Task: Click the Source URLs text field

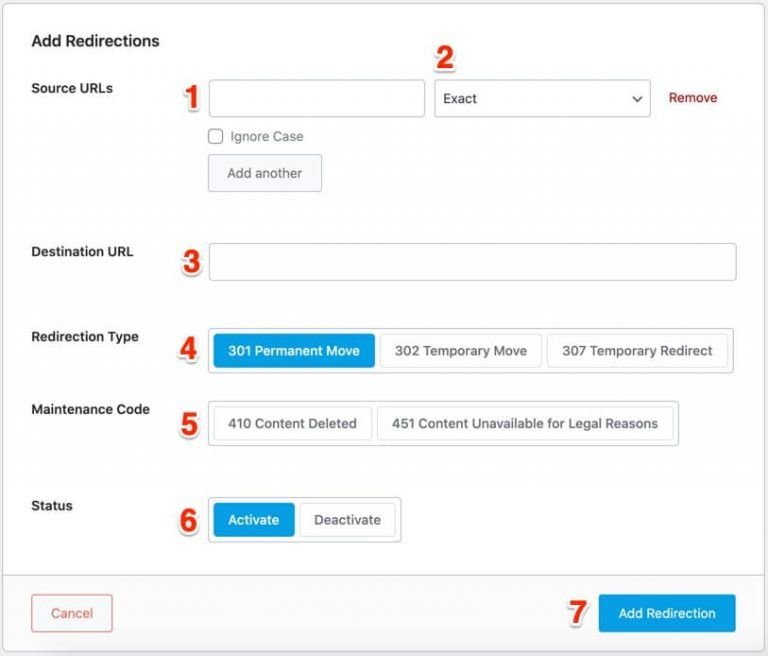Action: pos(316,99)
